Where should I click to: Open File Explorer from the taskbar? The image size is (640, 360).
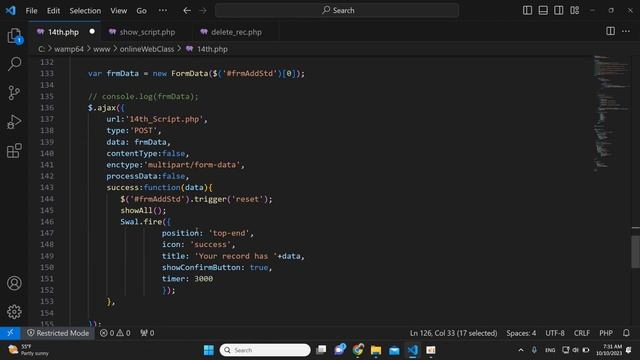tap(376, 350)
